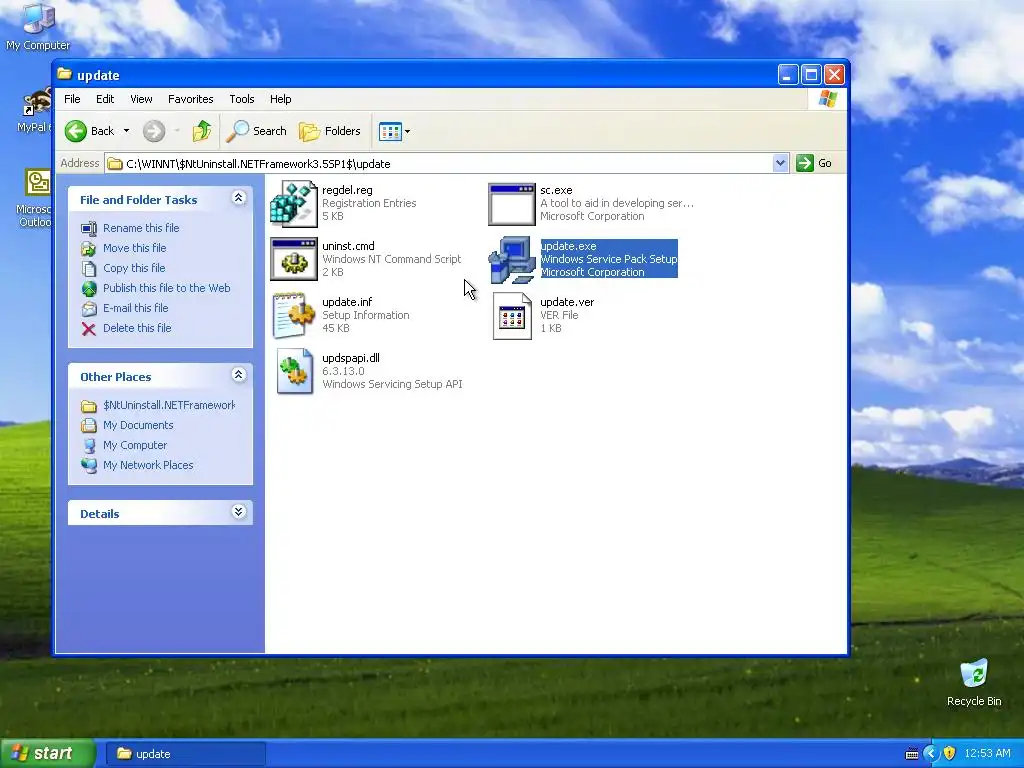Select the updspapi.dll file icon
Screen dimensions: 1024x768
[293, 371]
